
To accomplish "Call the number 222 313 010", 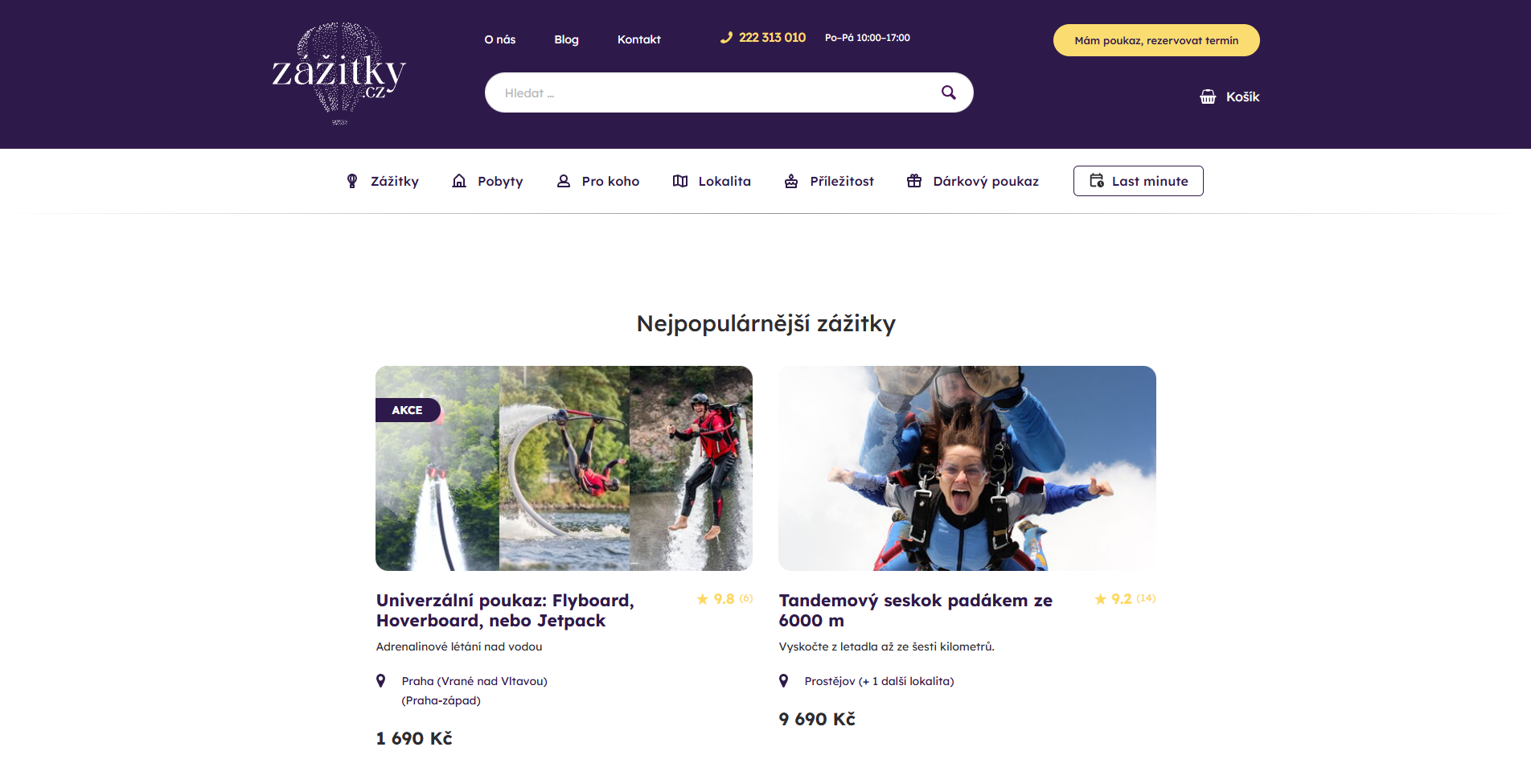I will click(772, 37).
